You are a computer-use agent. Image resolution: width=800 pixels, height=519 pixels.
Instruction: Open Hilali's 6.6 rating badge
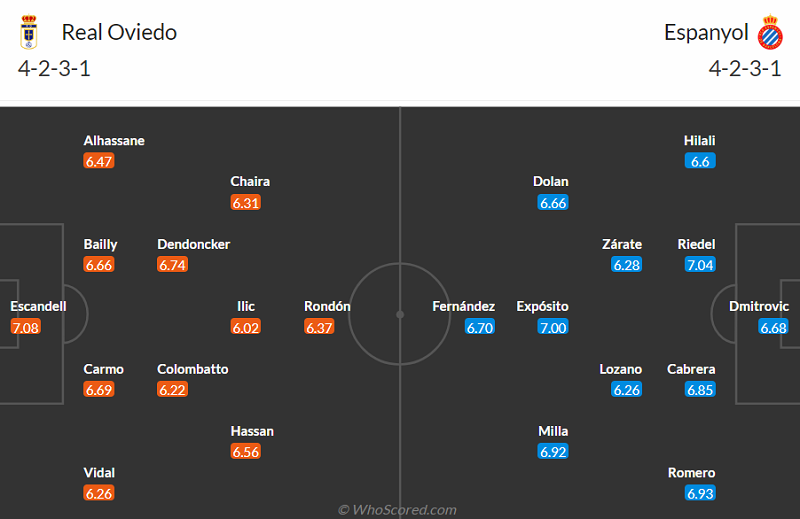click(699, 161)
